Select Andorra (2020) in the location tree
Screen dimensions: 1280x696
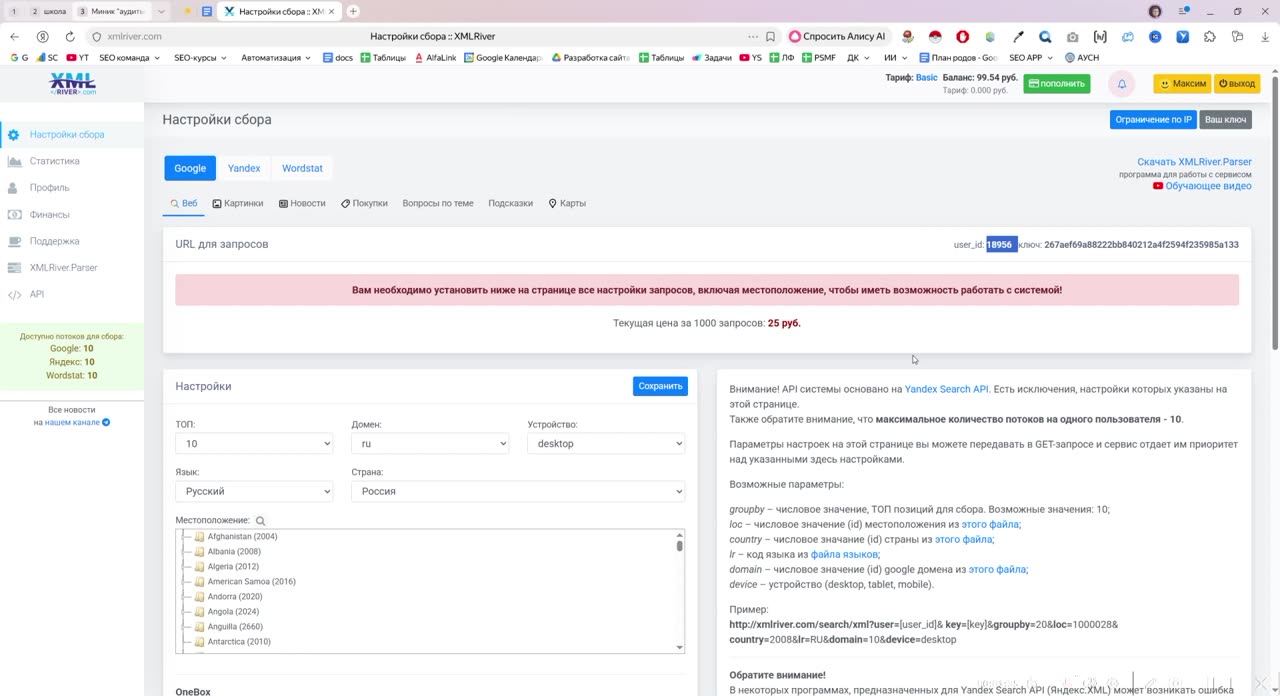tap(234, 597)
